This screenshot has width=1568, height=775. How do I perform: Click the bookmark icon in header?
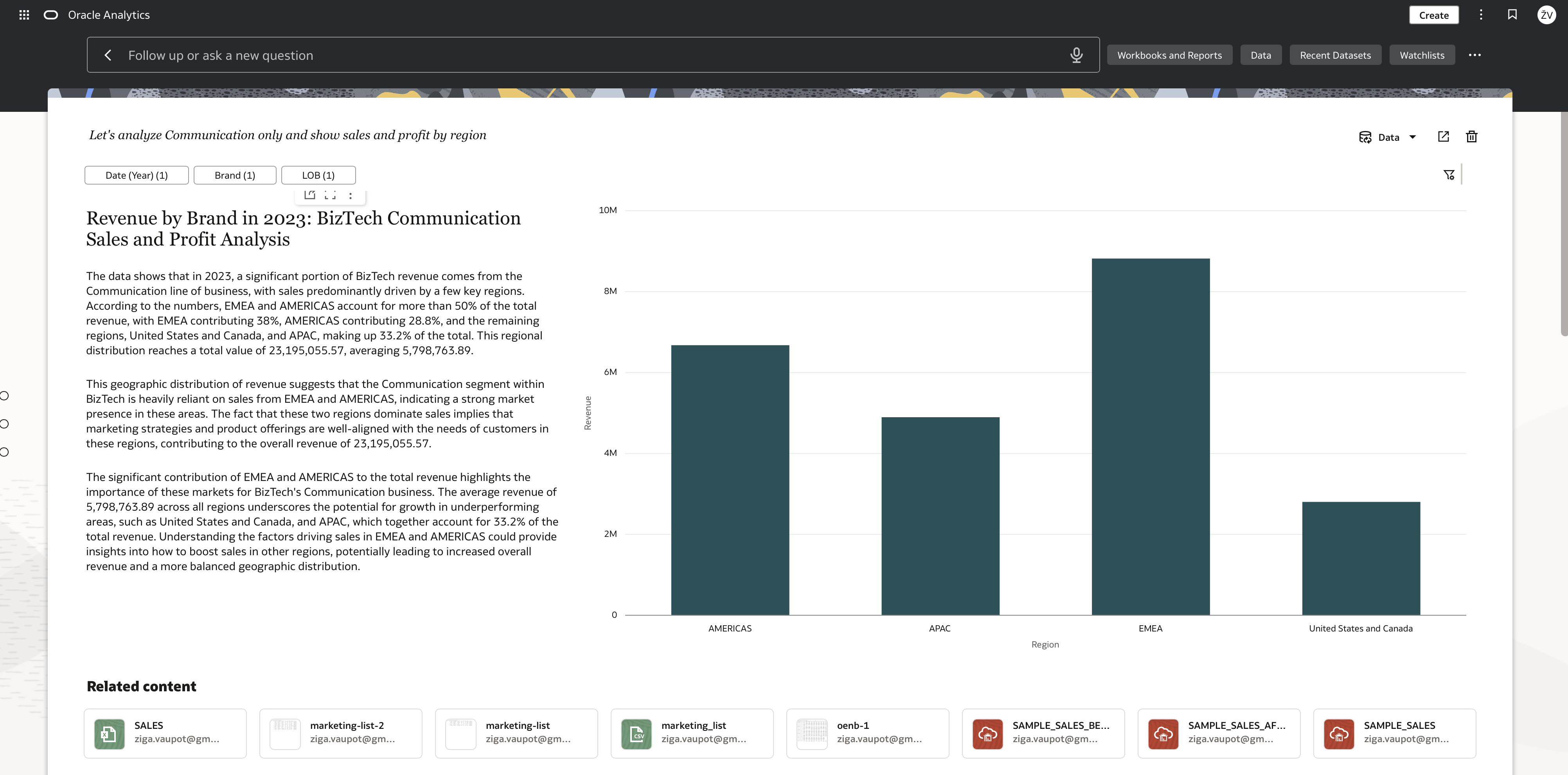click(x=1512, y=14)
